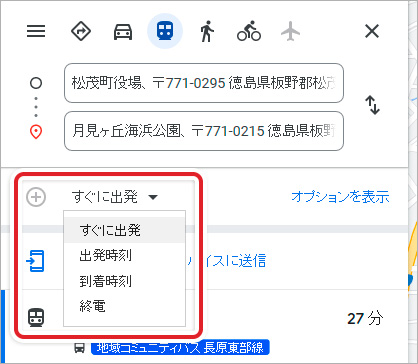Swap origin and destination arrows
This screenshot has height=364, width=418.
click(x=372, y=105)
